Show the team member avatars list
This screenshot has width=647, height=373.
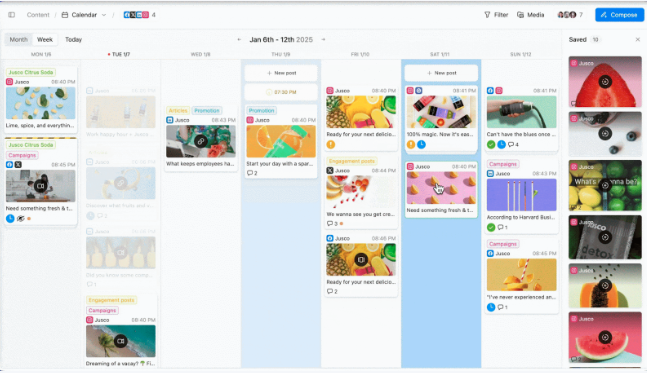(570, 15)
